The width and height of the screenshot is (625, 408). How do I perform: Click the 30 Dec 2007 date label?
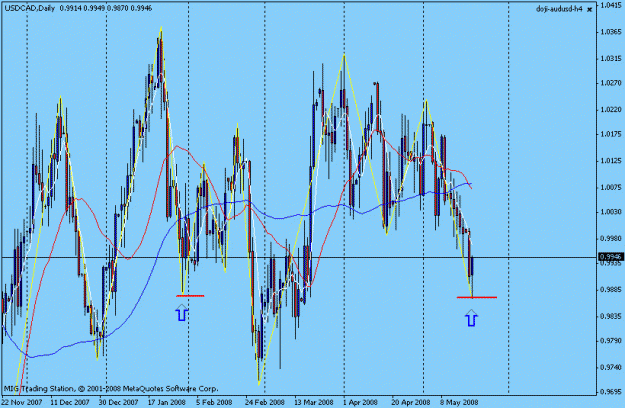point(118,402)
